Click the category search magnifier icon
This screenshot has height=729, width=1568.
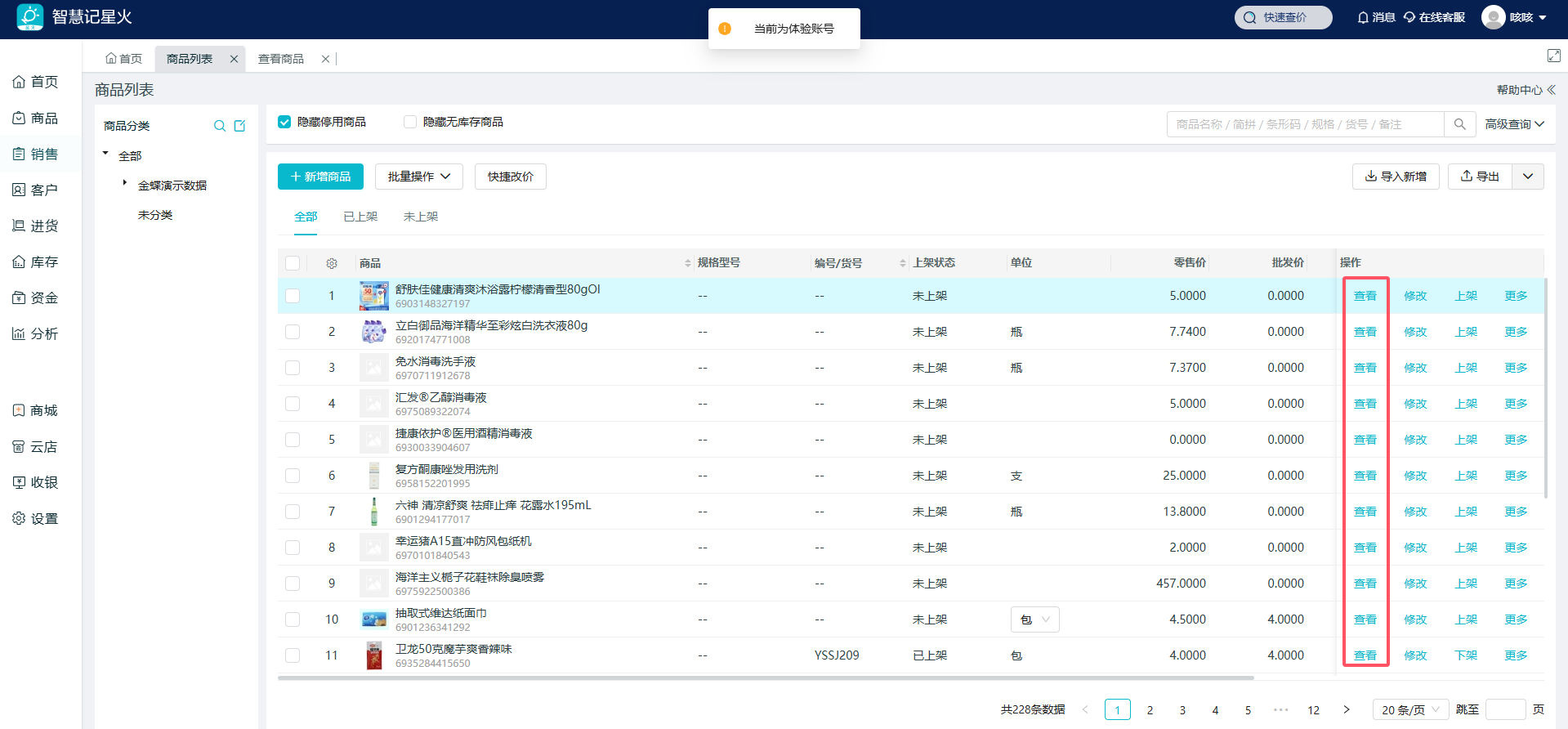tap(220, 126)
